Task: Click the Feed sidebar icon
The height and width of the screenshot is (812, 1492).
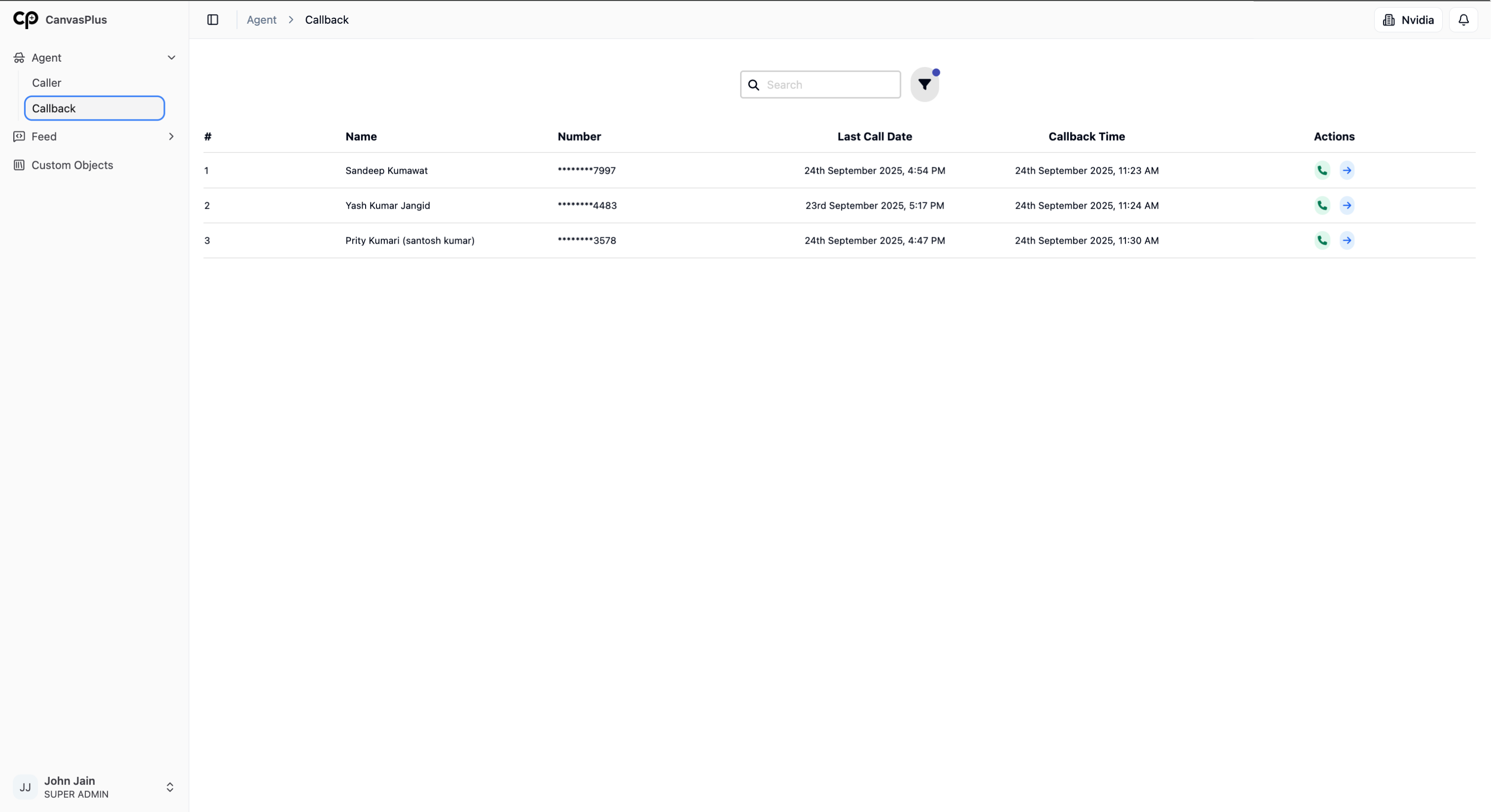Action: [19, 137]
